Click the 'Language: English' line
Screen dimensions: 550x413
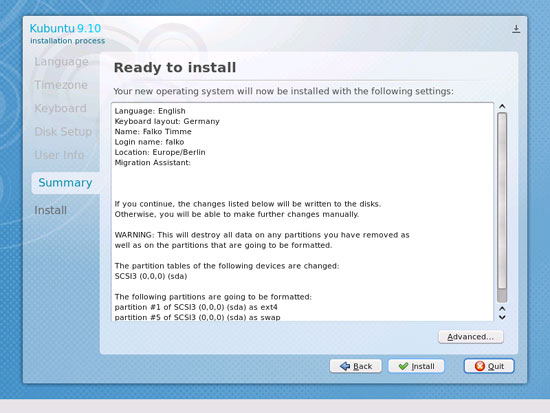click(x=150, y=111)
